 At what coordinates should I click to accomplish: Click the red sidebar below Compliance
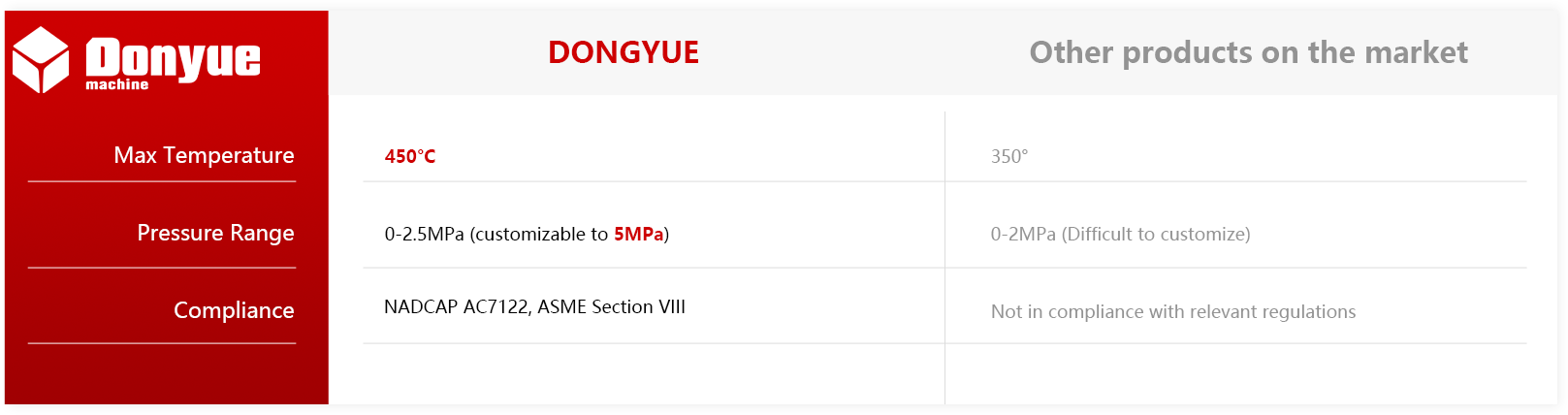(x=167, y=374)
